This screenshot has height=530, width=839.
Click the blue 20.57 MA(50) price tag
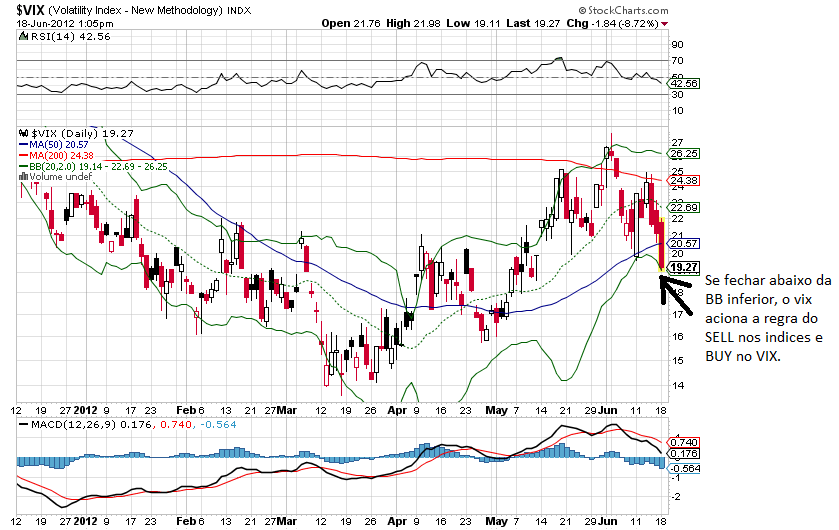684,243
